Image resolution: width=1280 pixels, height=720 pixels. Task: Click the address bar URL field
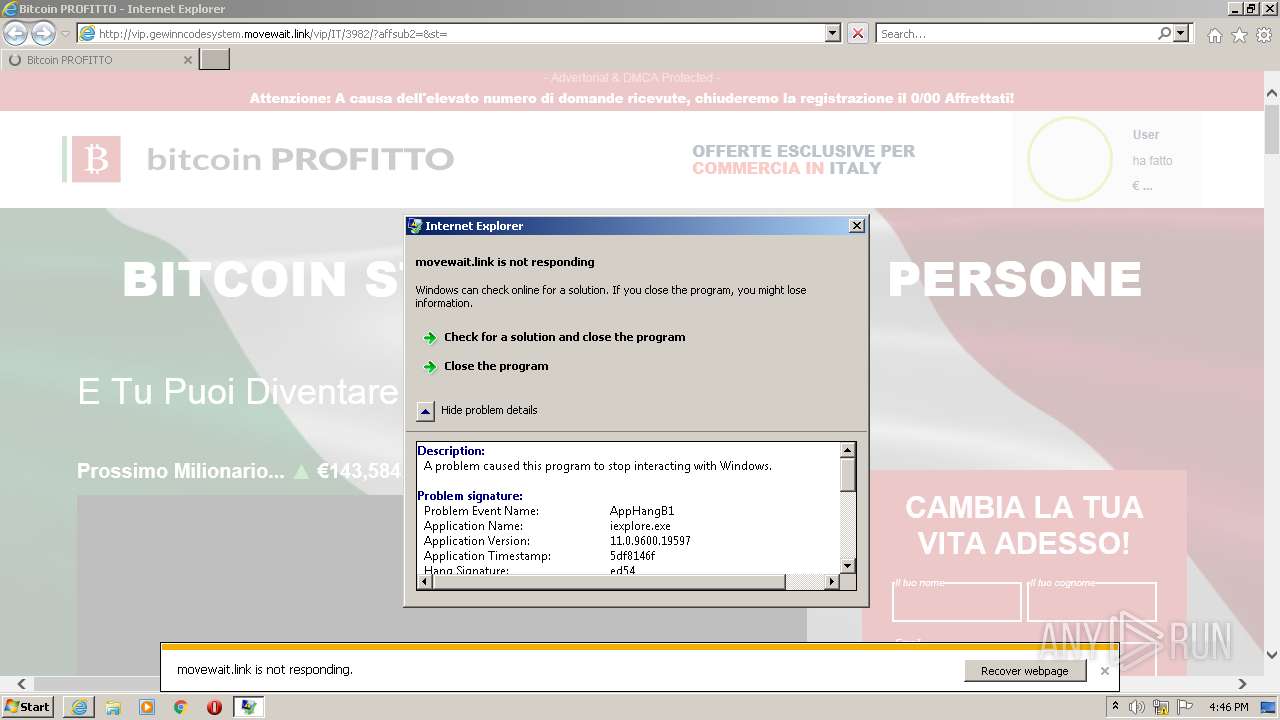451,33
